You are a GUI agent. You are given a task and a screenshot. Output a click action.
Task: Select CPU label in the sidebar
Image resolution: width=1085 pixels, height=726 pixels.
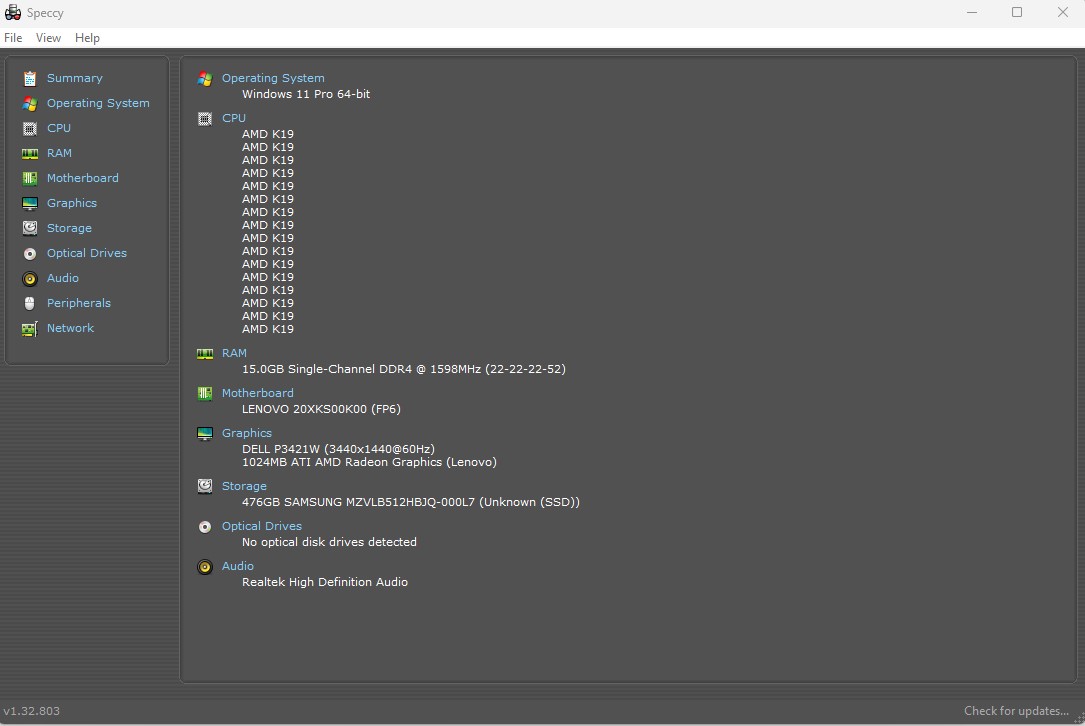[59, 128]
